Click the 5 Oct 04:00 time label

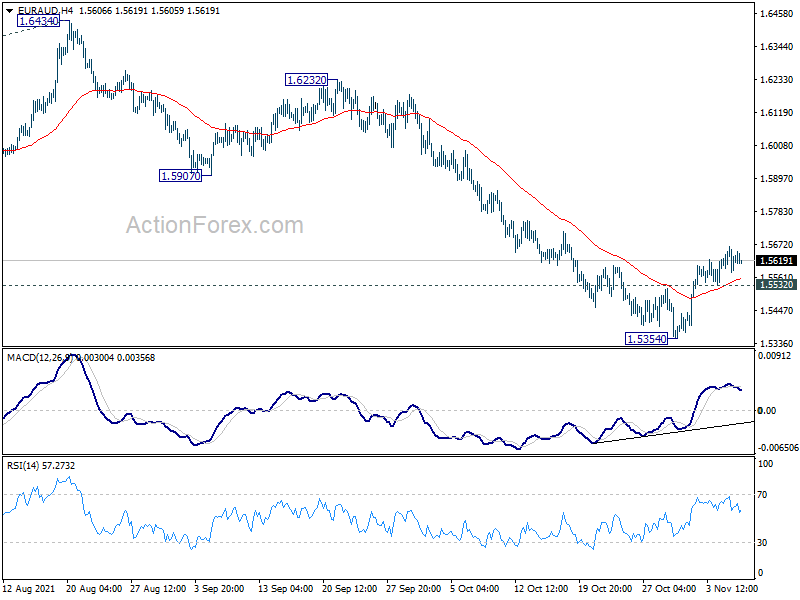coord(474,589)
